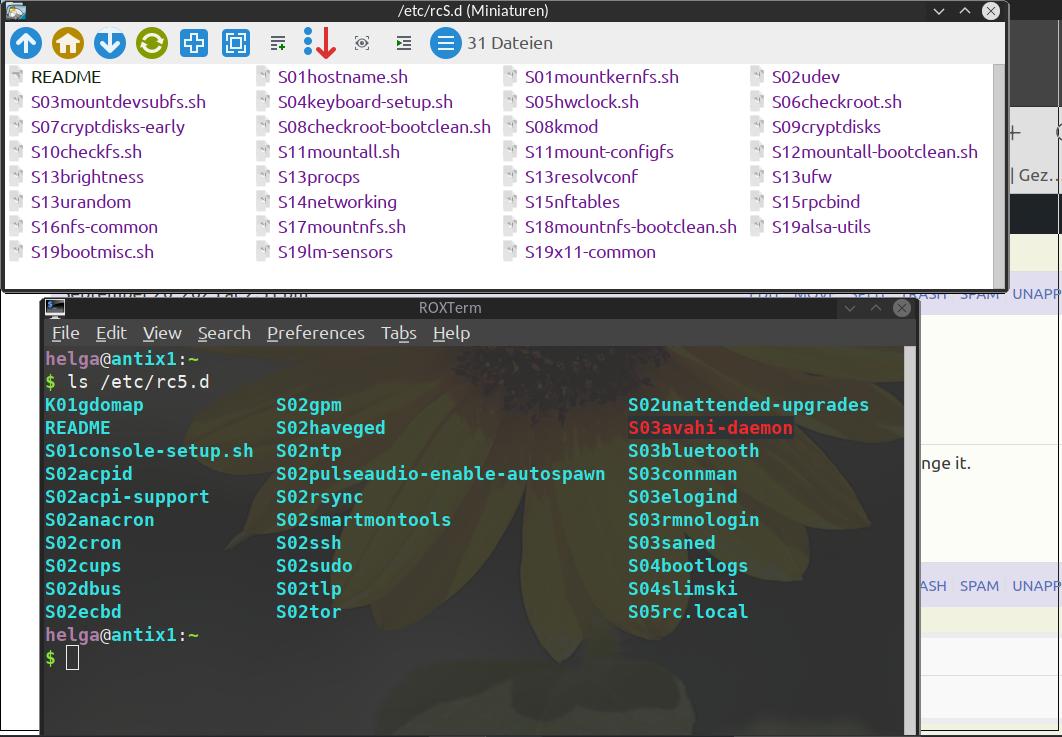Screen dimensions: 1062x737
Task: Open the File menu in ROXTerm
Action: (x=66, y=333)
